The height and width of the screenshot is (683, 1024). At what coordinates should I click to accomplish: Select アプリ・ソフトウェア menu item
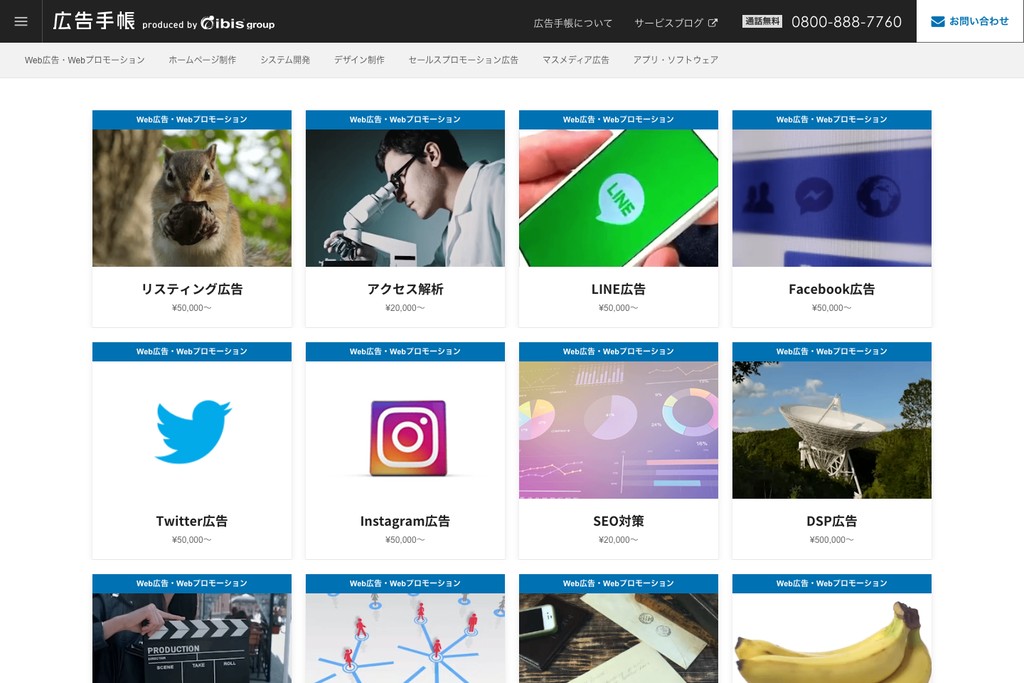675,60
